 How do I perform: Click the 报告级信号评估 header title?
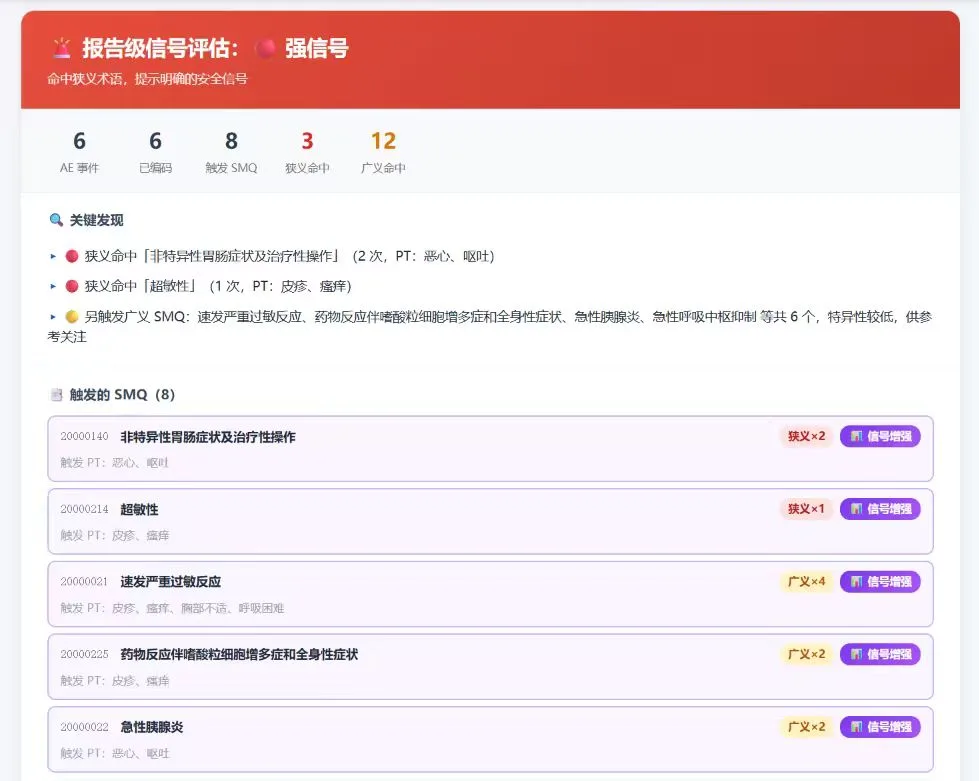(160, 48)
